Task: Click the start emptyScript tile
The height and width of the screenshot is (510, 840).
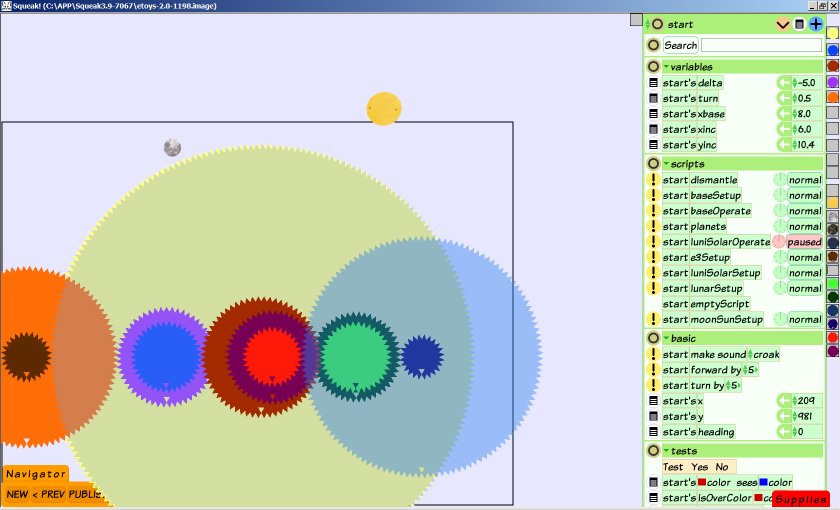Action: coord(706,304)
